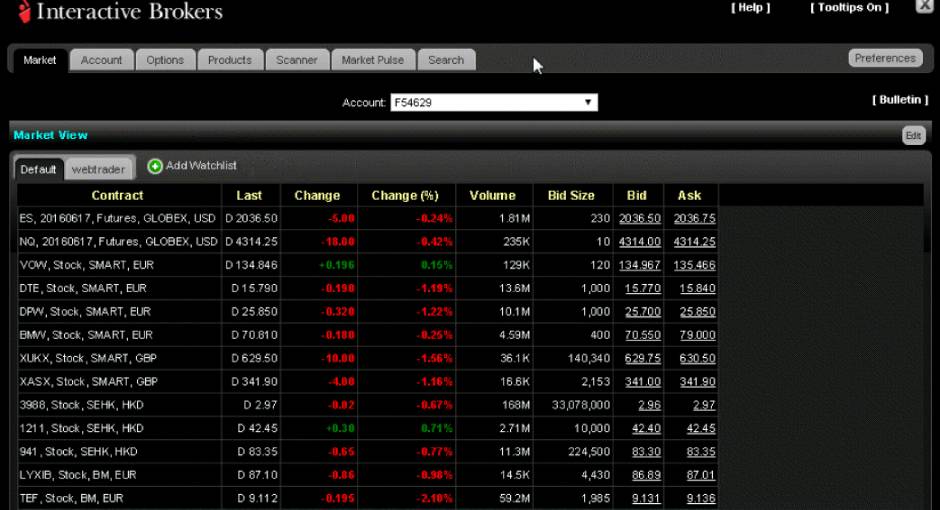Click BMW ask price 79.000
Screen dimensions: 940x510
[697, 336]
